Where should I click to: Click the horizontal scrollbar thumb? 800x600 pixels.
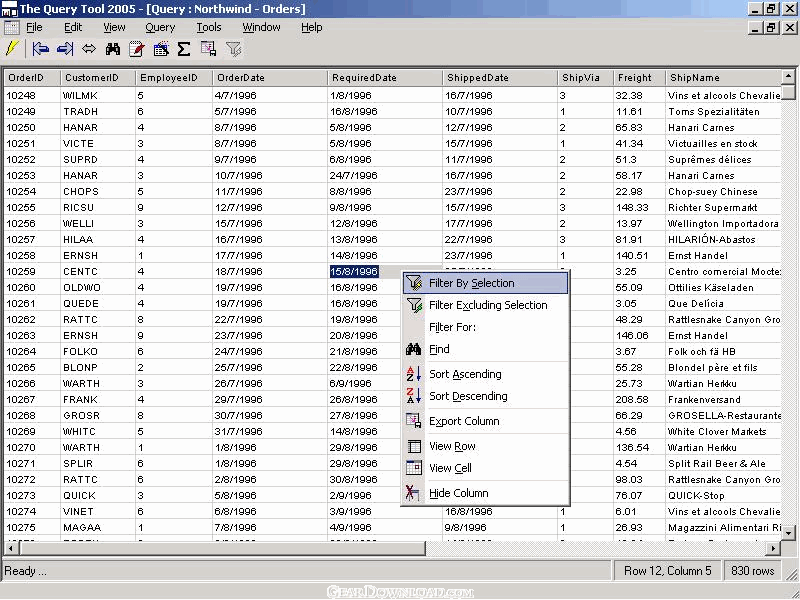222,548
